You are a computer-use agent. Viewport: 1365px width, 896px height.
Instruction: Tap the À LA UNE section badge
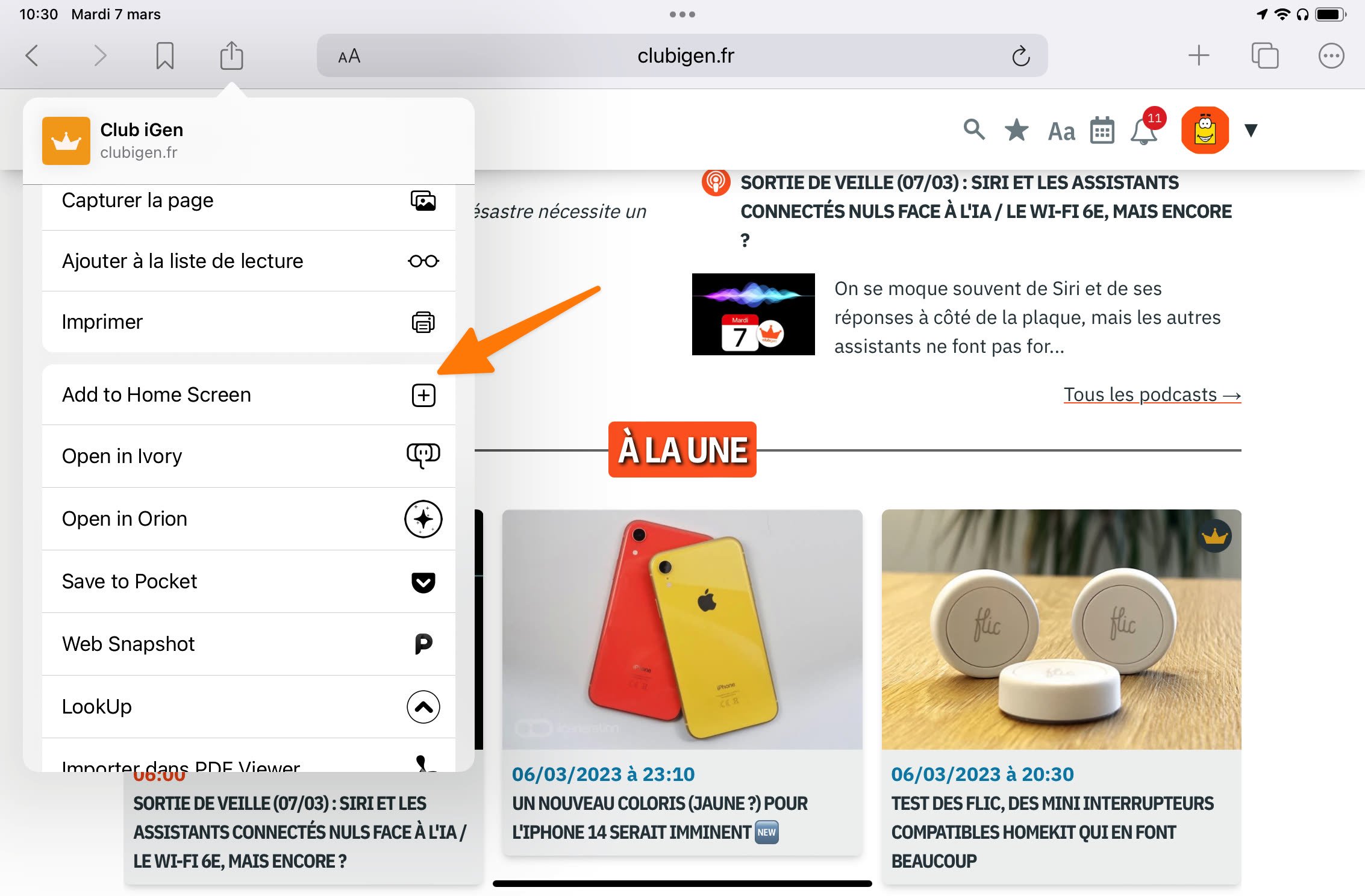tap(682, 450)
